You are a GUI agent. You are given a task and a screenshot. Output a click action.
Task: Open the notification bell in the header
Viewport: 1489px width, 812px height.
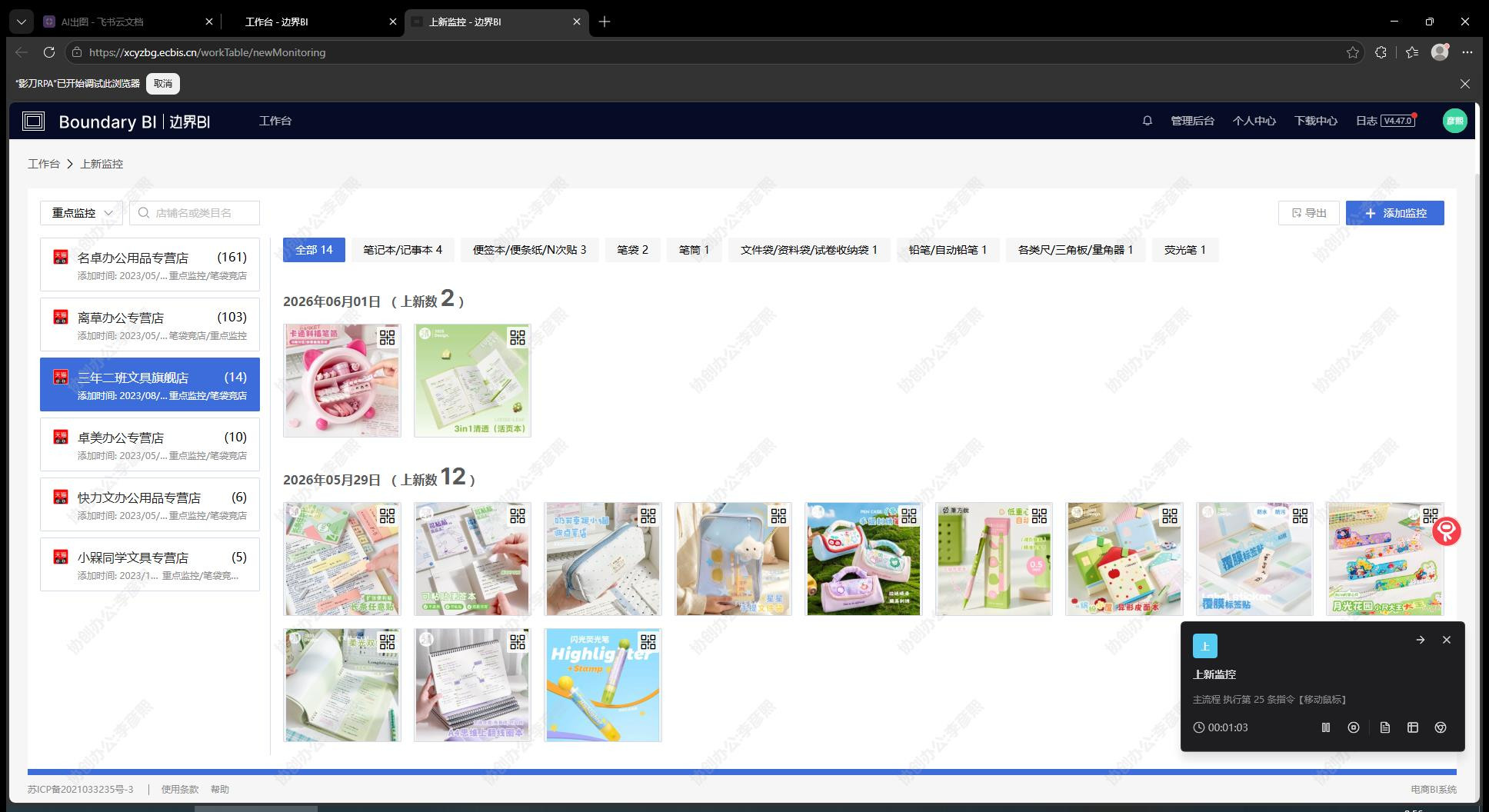pyautogui.click(x=1148, y=121)
